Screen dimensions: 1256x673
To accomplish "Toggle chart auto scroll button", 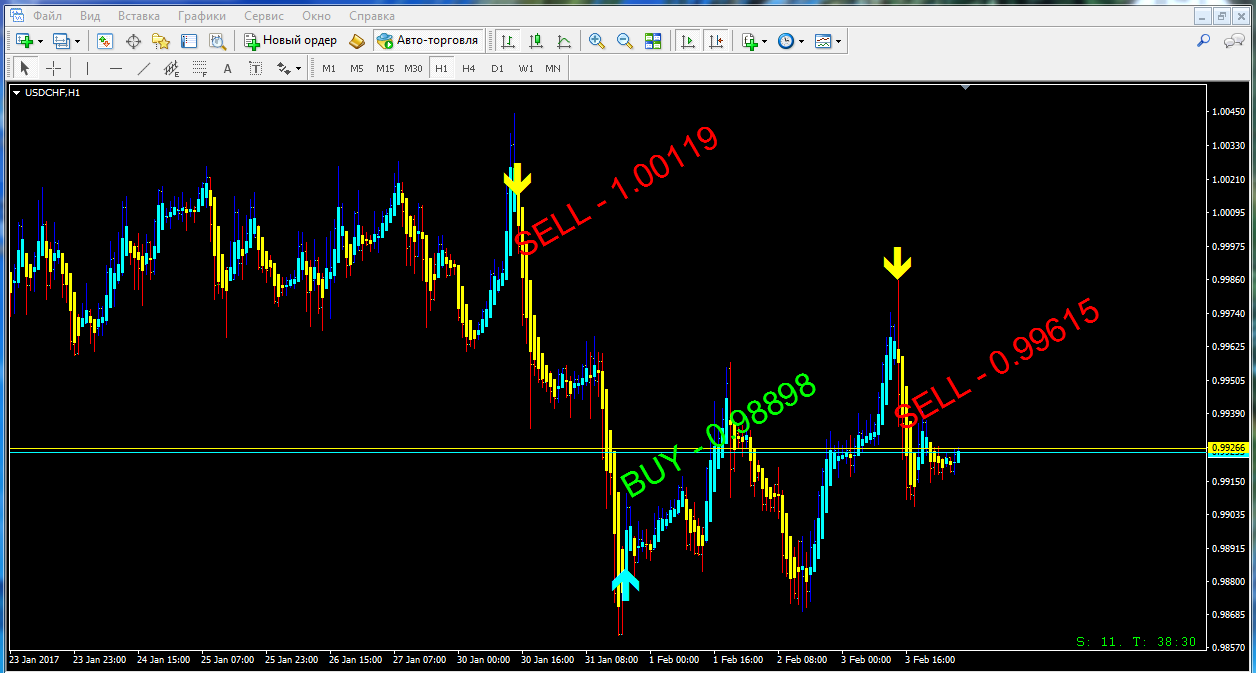I will coord(687,41).
